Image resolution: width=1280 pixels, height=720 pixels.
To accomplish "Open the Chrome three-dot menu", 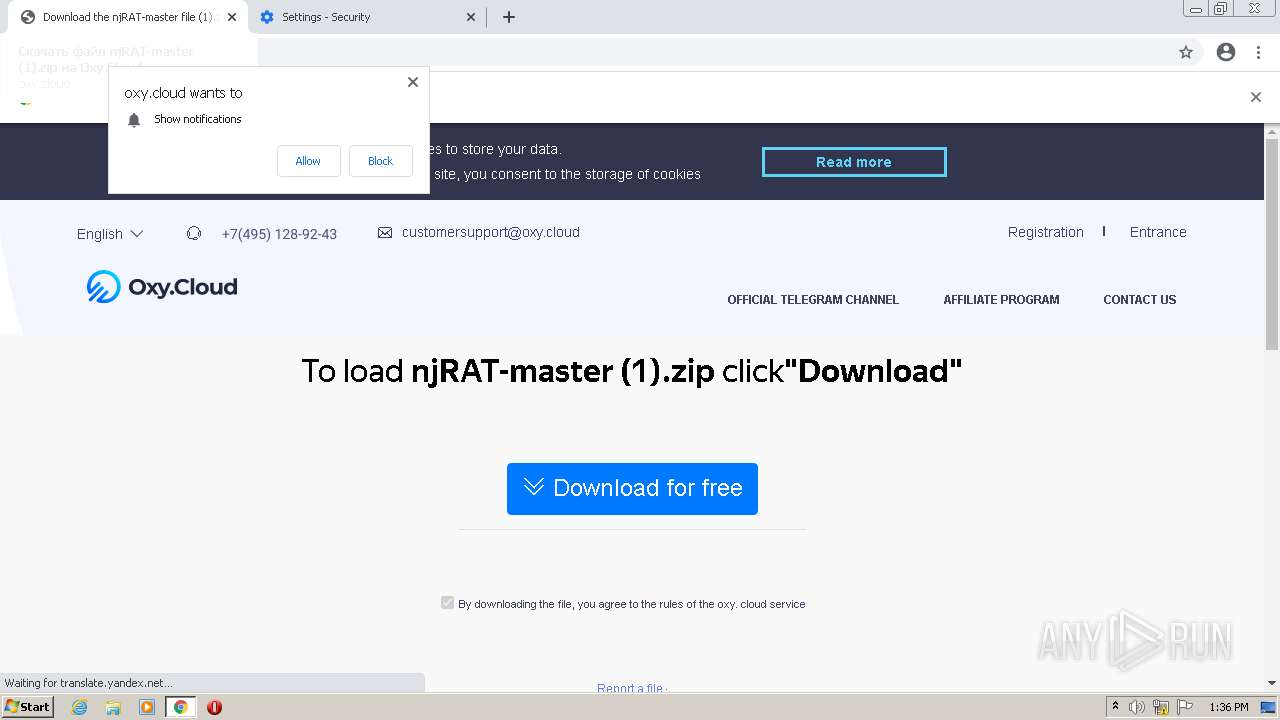I will 1258,52.
